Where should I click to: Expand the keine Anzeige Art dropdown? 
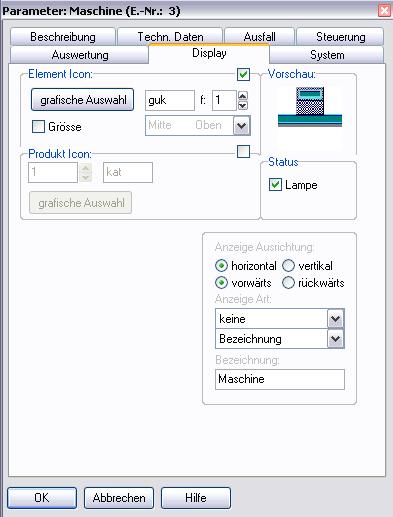(335, 319)
